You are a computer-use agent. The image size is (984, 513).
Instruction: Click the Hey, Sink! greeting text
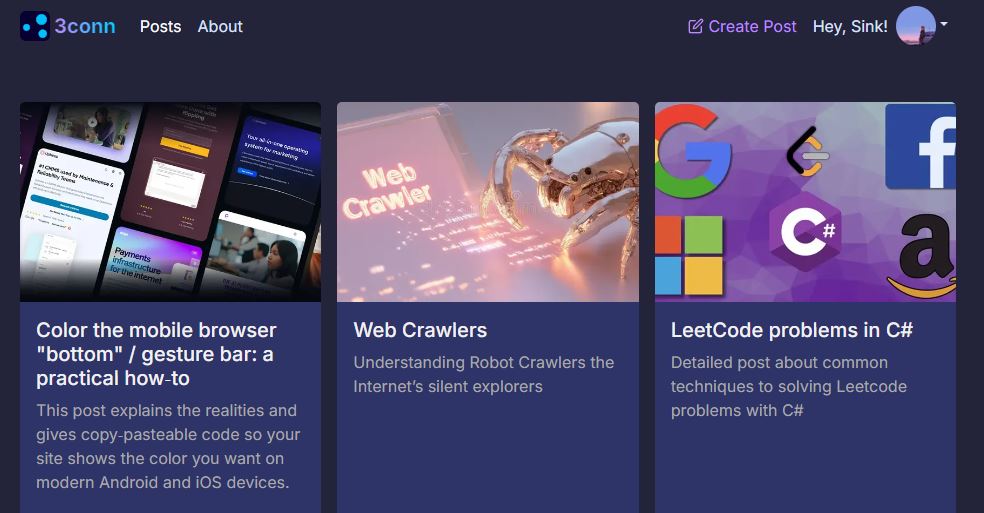click(x=850, y=26)
